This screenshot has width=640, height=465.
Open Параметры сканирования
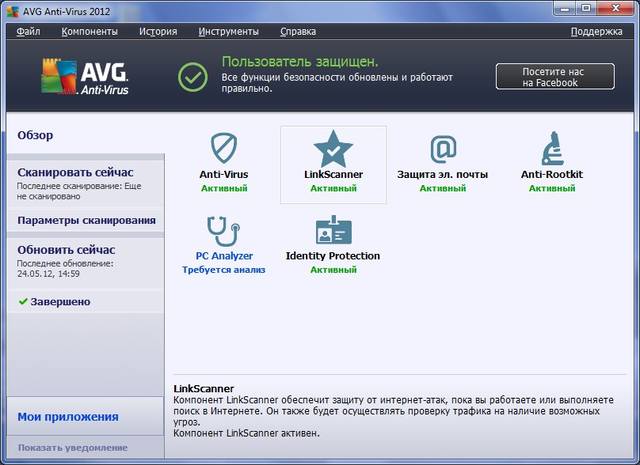86,220
